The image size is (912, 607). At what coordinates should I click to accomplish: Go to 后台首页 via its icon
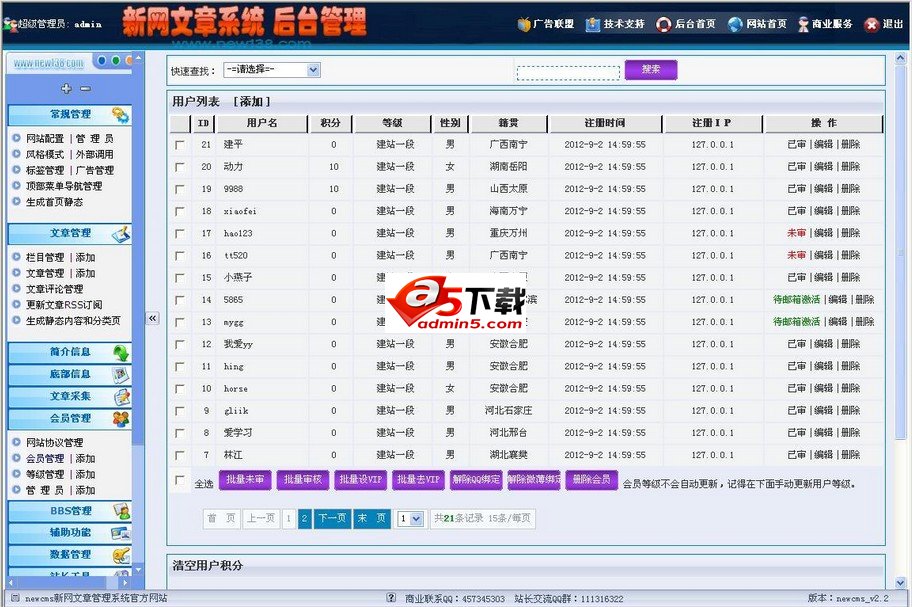click(x=664, y=24)
